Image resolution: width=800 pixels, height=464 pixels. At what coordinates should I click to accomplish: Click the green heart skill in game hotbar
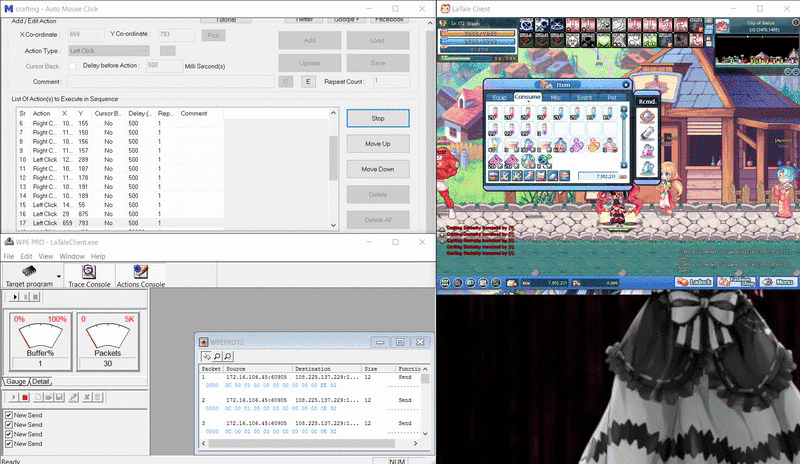click(603, 39)
